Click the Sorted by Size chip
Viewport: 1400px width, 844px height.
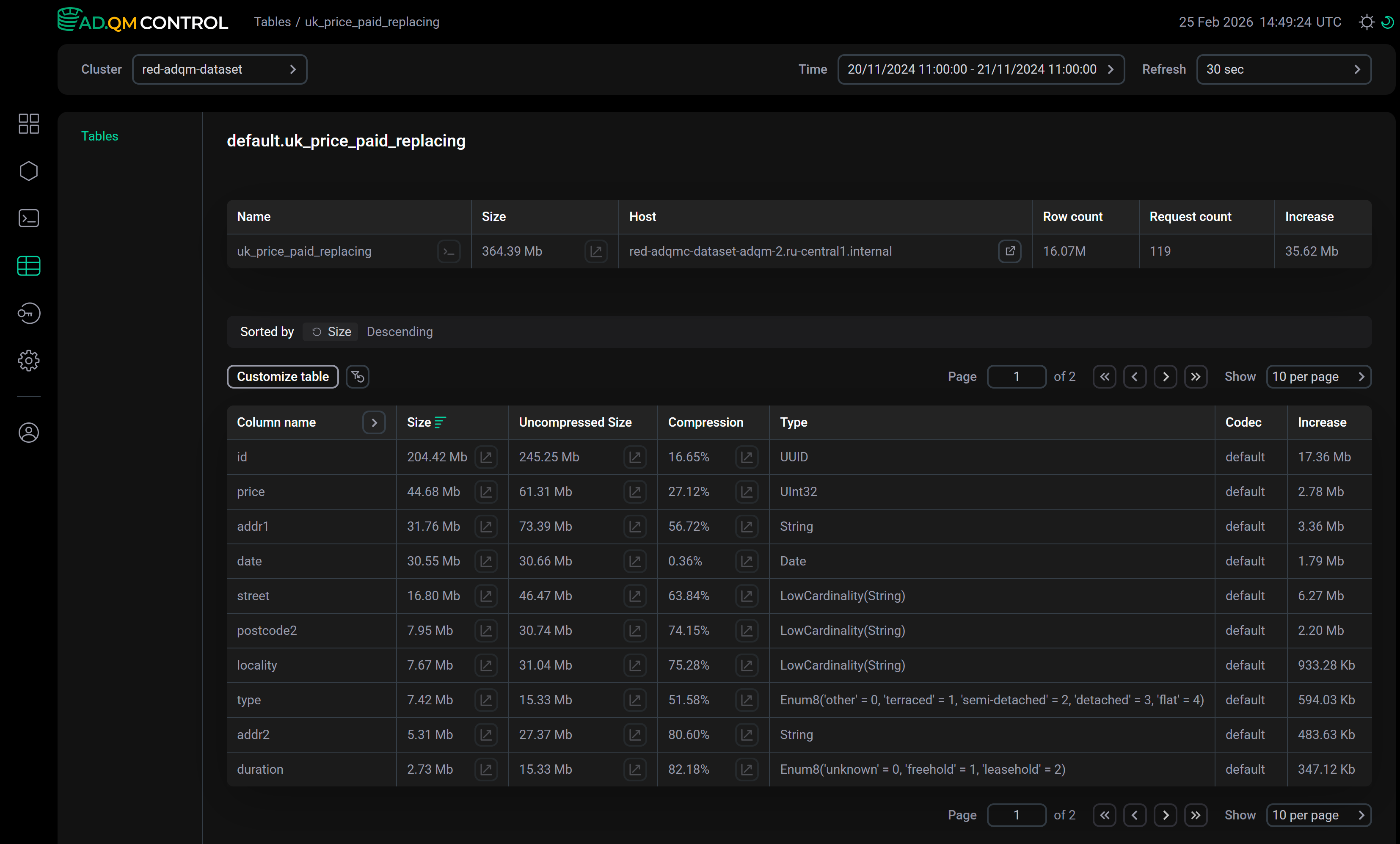click(x=331, y=331)
